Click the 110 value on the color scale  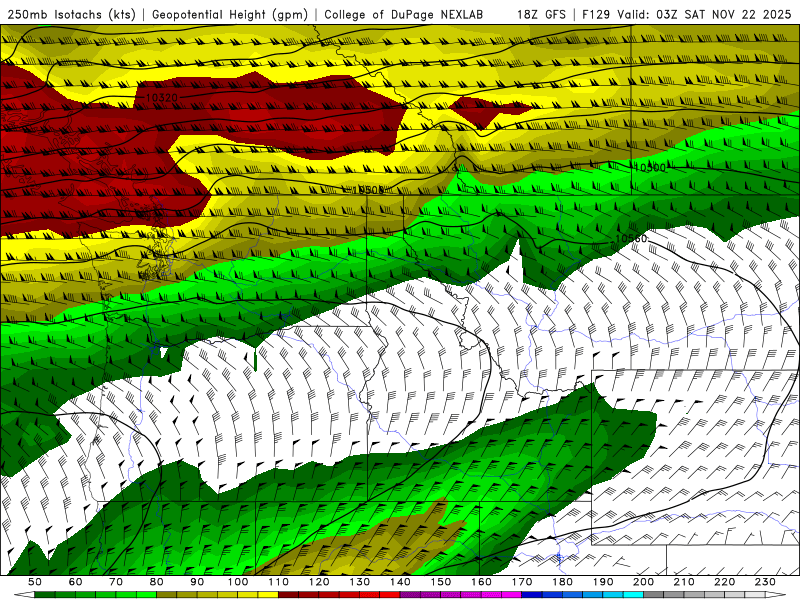click(x=279, y=582)
